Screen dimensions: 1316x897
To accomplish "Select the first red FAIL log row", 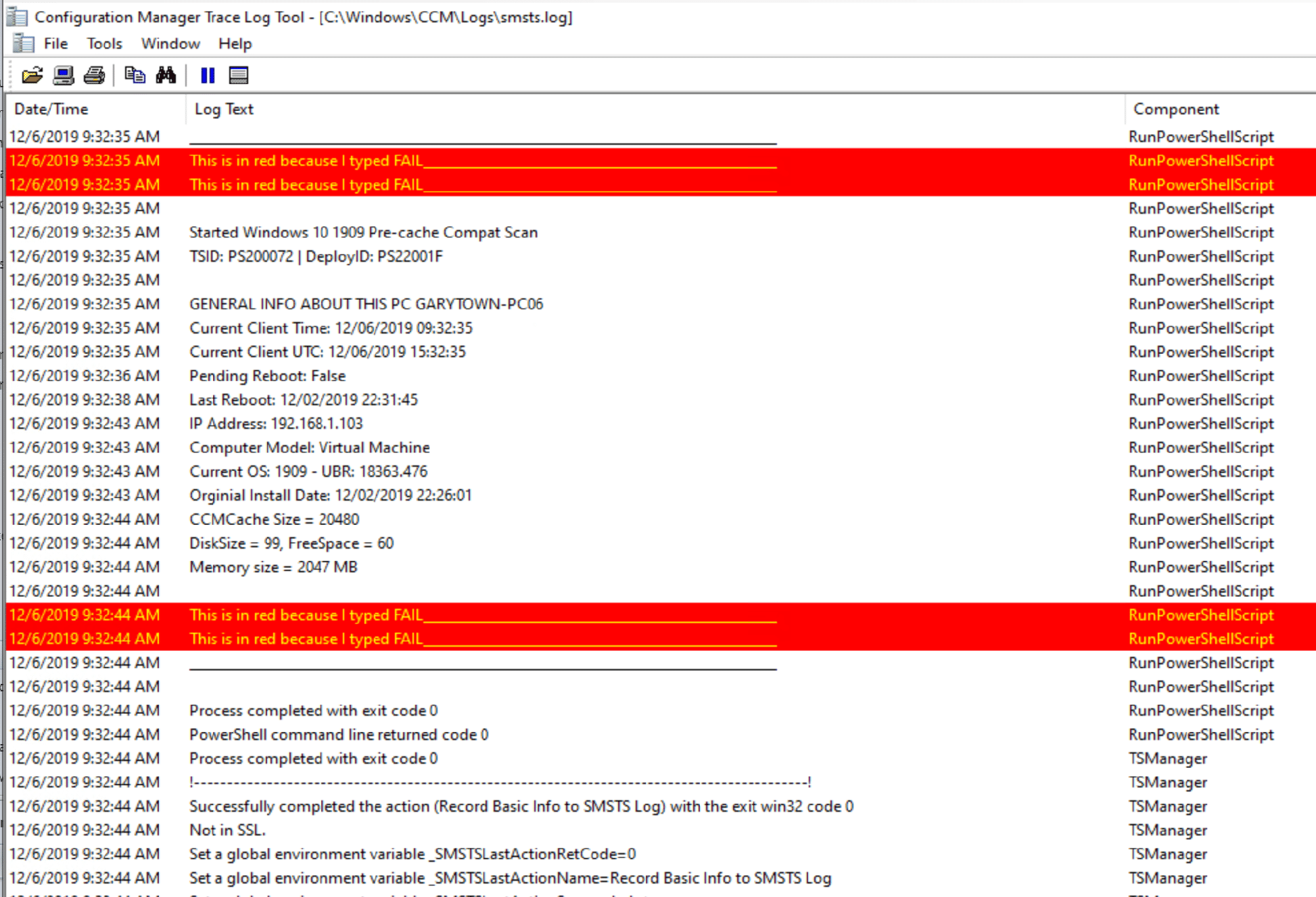I will [306, 160].
